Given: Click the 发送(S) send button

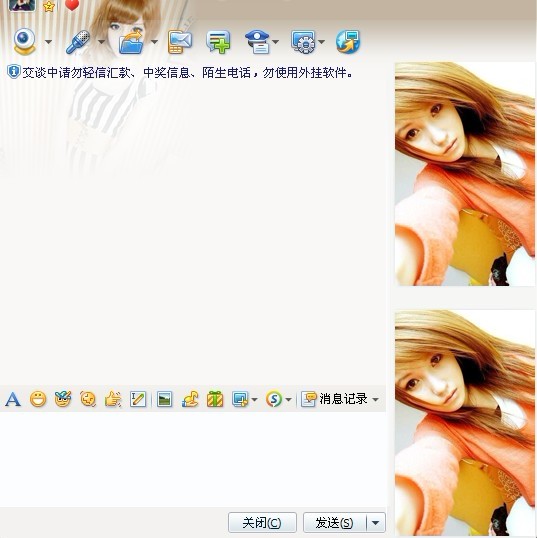Looking at the screenshot, I should point(335,523).
